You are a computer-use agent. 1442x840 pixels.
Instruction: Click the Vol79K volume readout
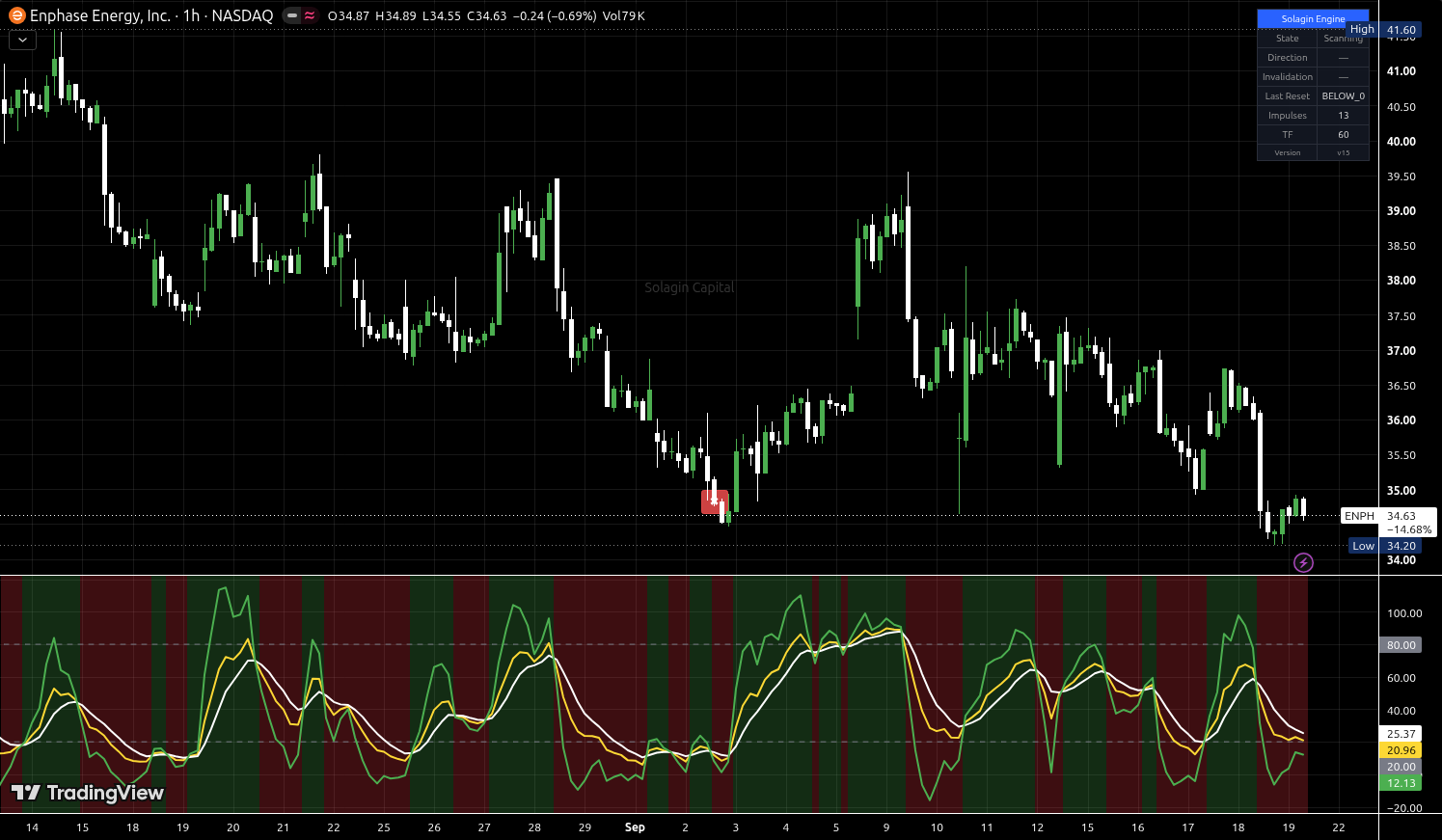624,16
